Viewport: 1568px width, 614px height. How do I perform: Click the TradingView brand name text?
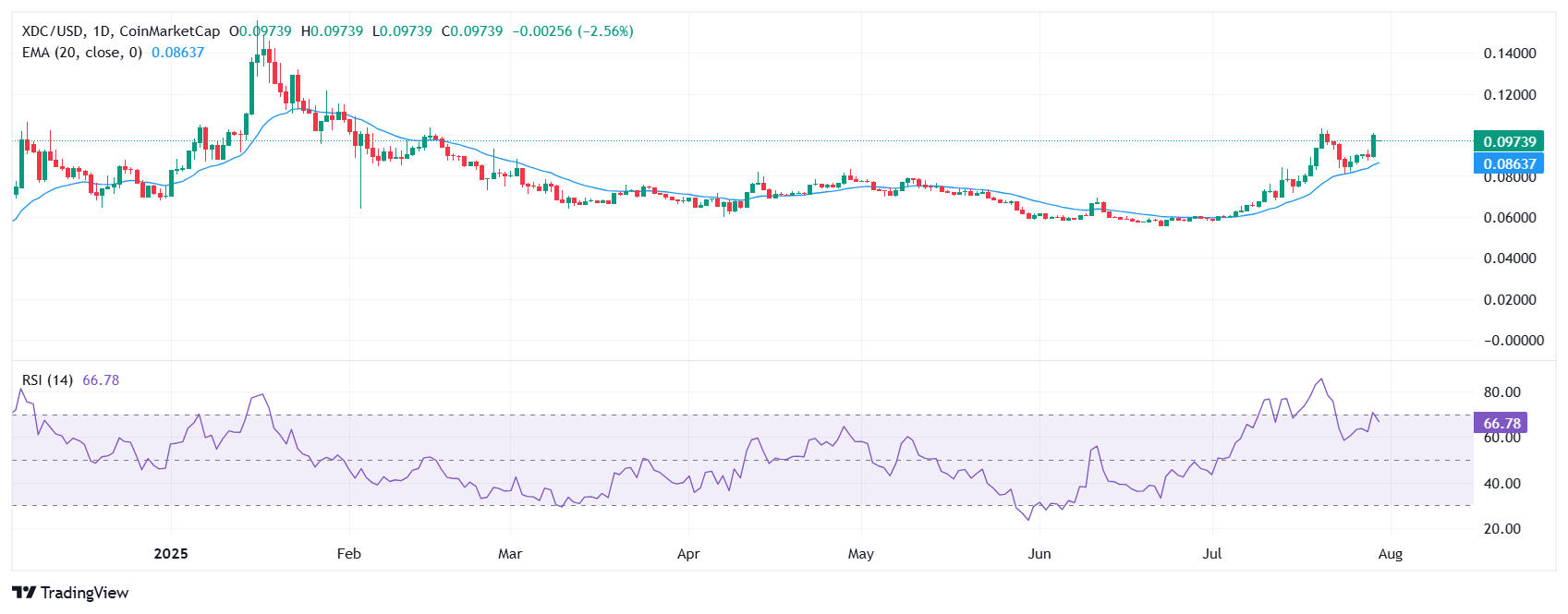click(x=85, y=593)
